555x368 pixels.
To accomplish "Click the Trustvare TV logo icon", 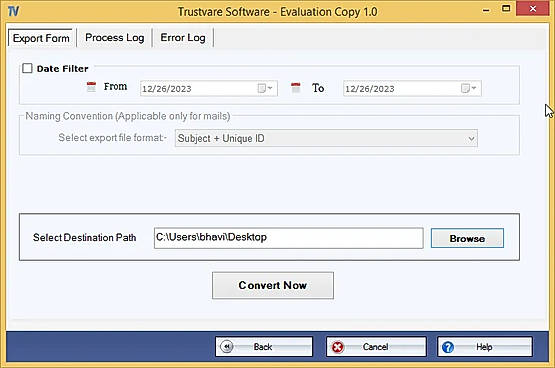I will click(x=13, y=11).
